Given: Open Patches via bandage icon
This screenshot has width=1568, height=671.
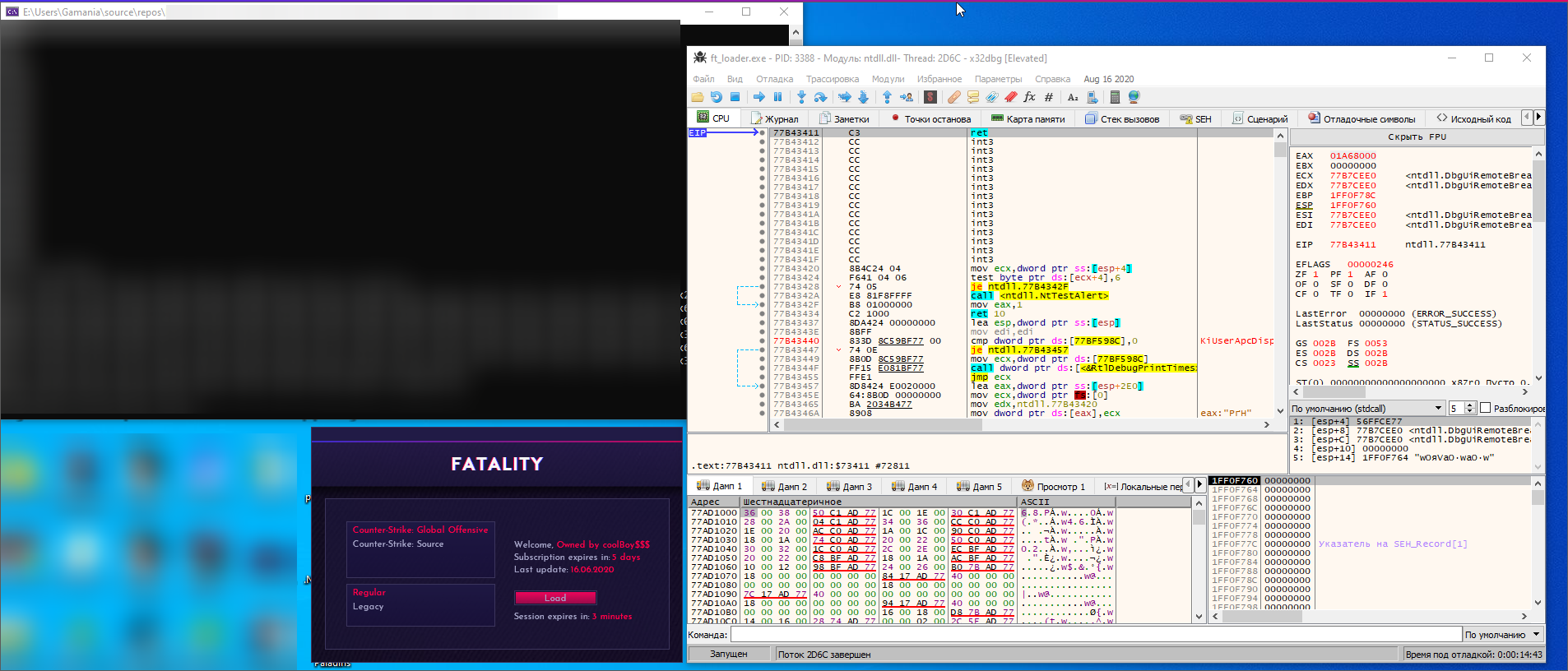Looking at the screenshot, I should click(953, 97).
